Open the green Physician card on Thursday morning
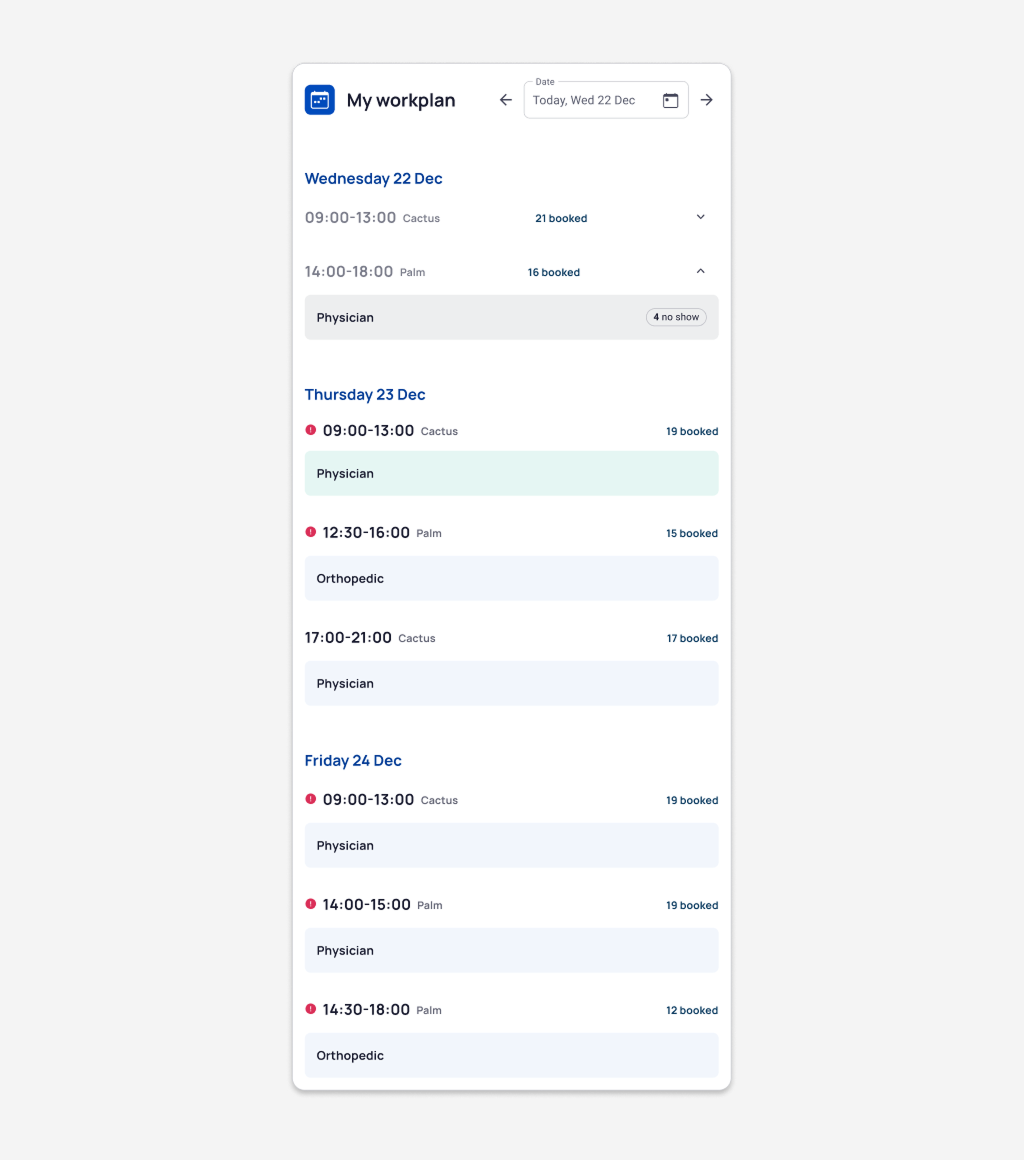Screen dimensions: 1024x1160 511,473
